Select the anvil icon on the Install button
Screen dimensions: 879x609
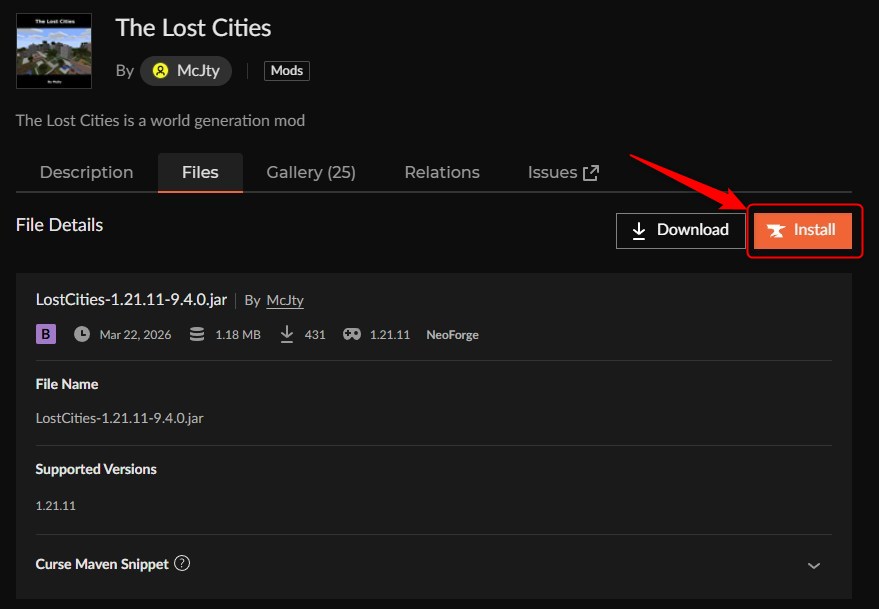point(778,230)
